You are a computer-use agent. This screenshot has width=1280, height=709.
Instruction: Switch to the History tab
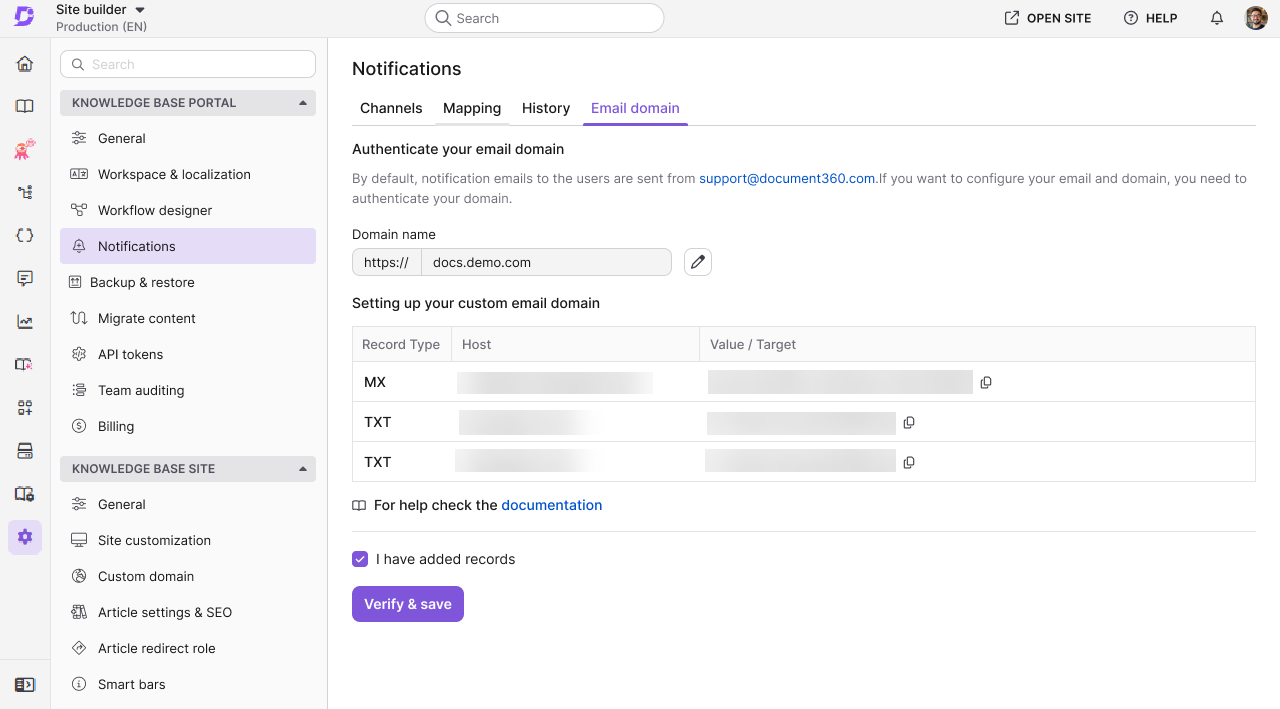pos(546,108)
